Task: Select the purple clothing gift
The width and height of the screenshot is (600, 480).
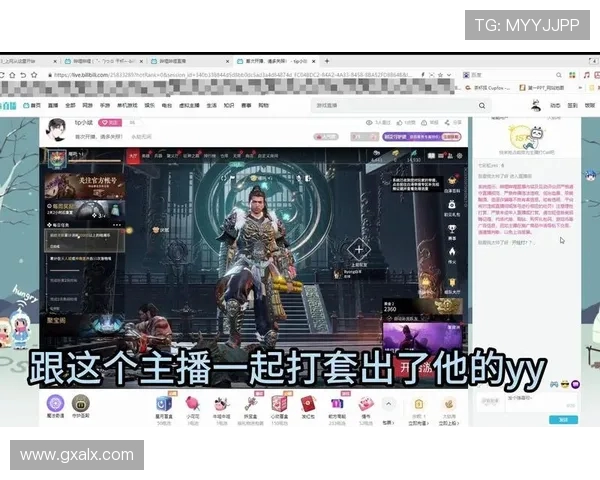Action: (x=337, y=403)
